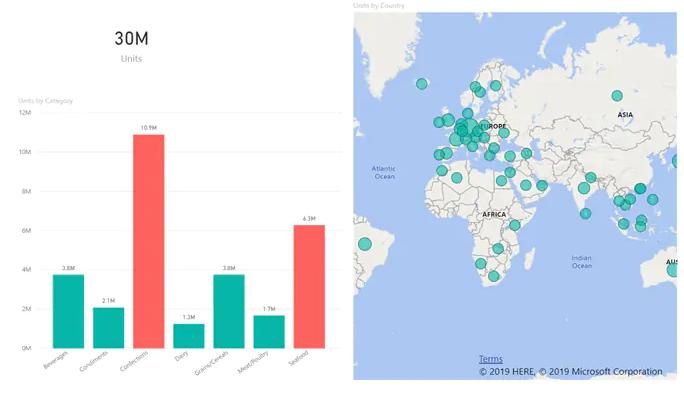Click the AFRICA continent label
The image size is (684, 395).
494,214
